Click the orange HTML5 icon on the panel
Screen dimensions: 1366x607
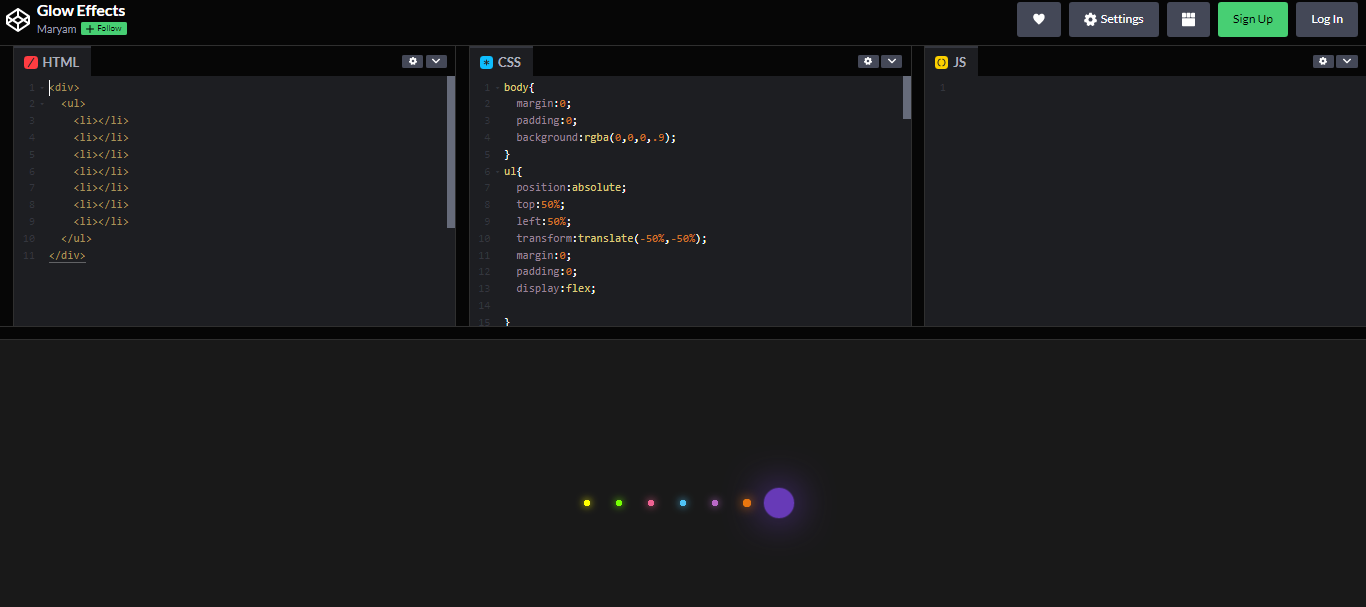[30, 61]
